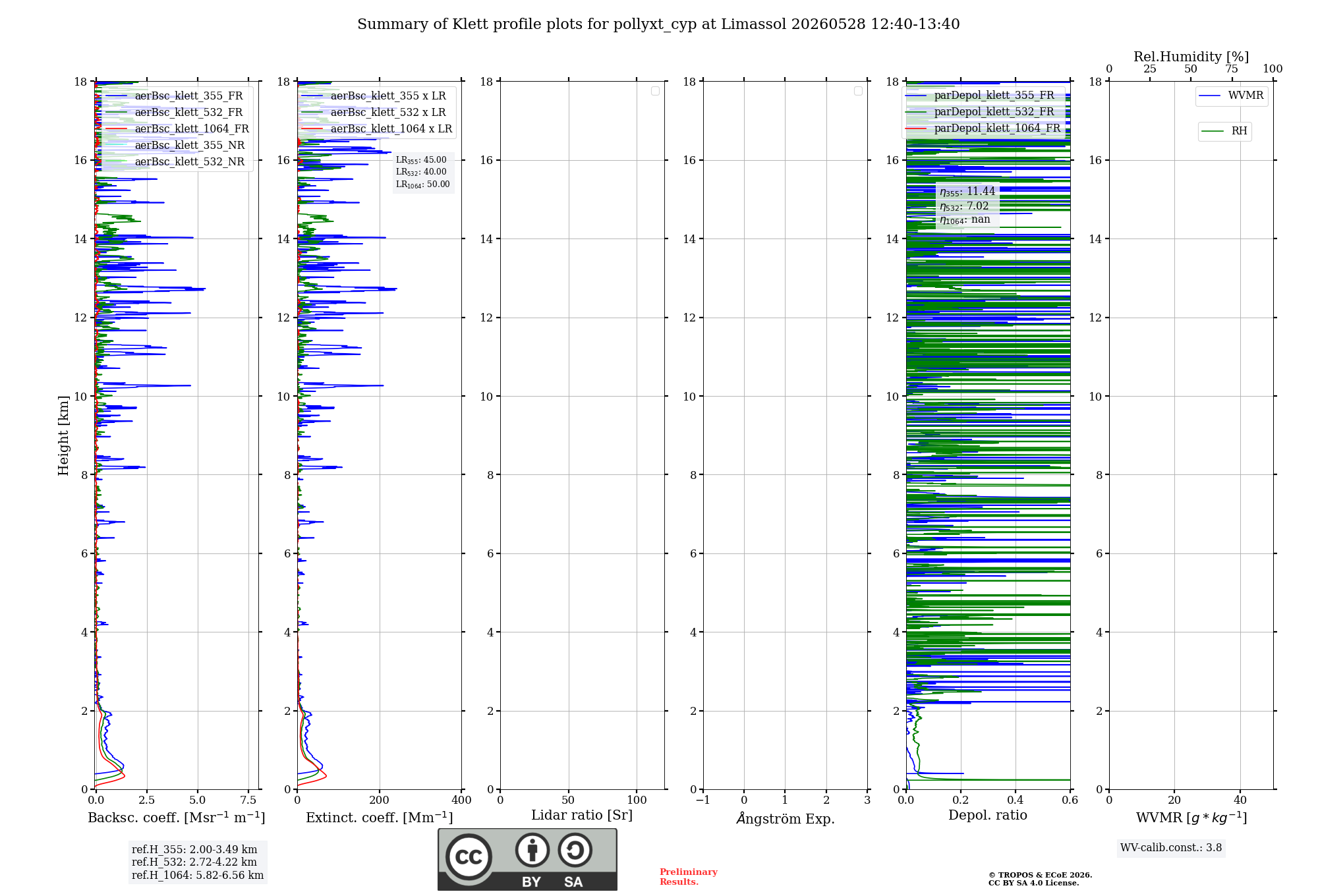Click the Rel.Humidity [%] top axis label
Viewport: 1318px width, 896px height.
tap(1191, 57)
